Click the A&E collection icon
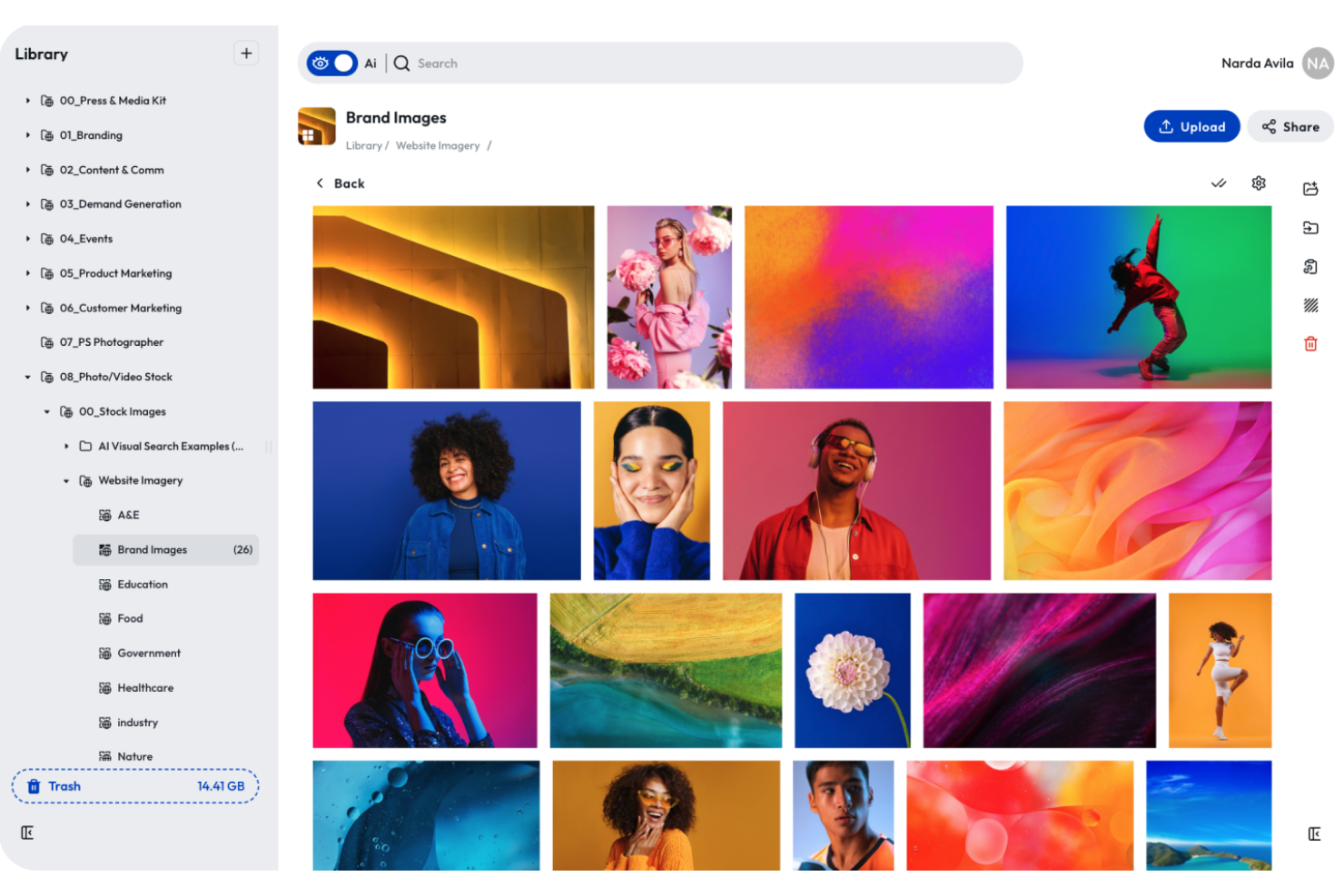Viewport: 1344px width, 896px height. pos(105,516)
